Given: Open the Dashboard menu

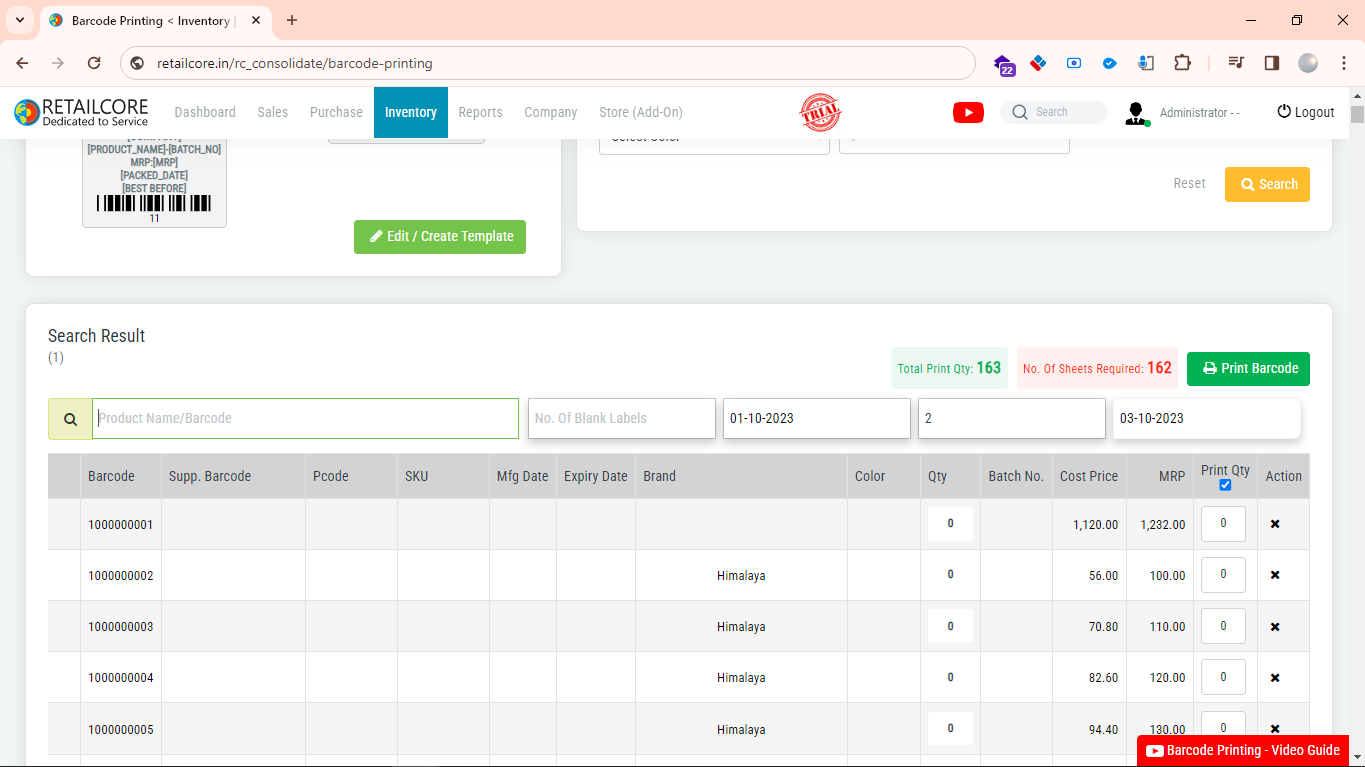Looking at the screenshot, I should [x=205, y=112].
